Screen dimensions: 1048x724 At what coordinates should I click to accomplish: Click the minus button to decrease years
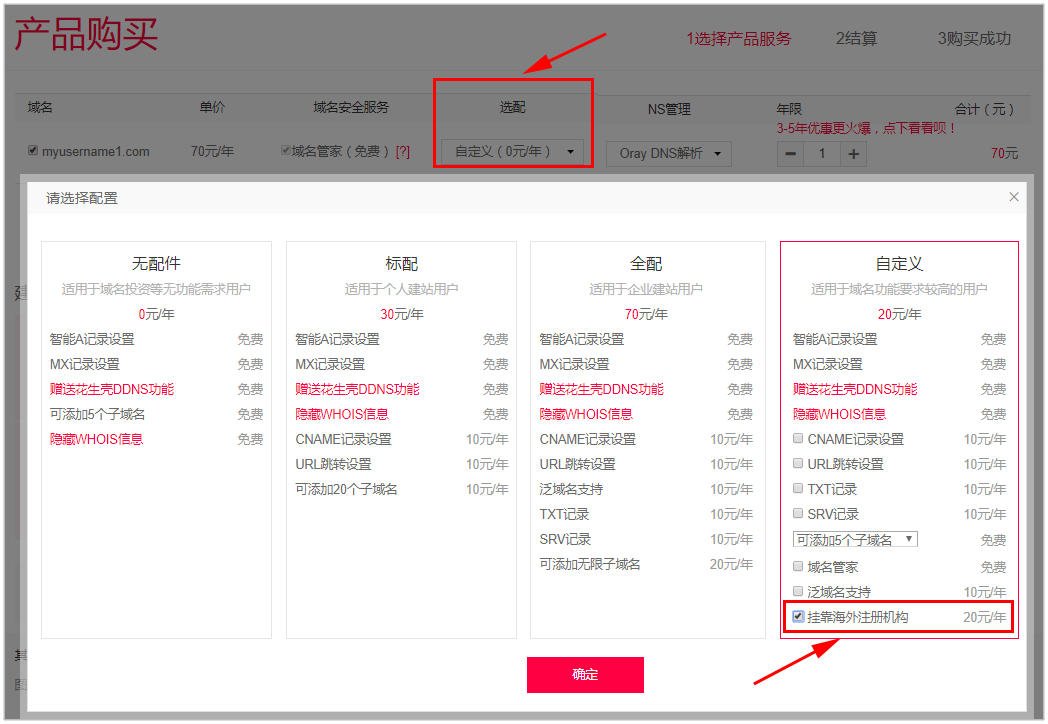click(x=790, y=154)
